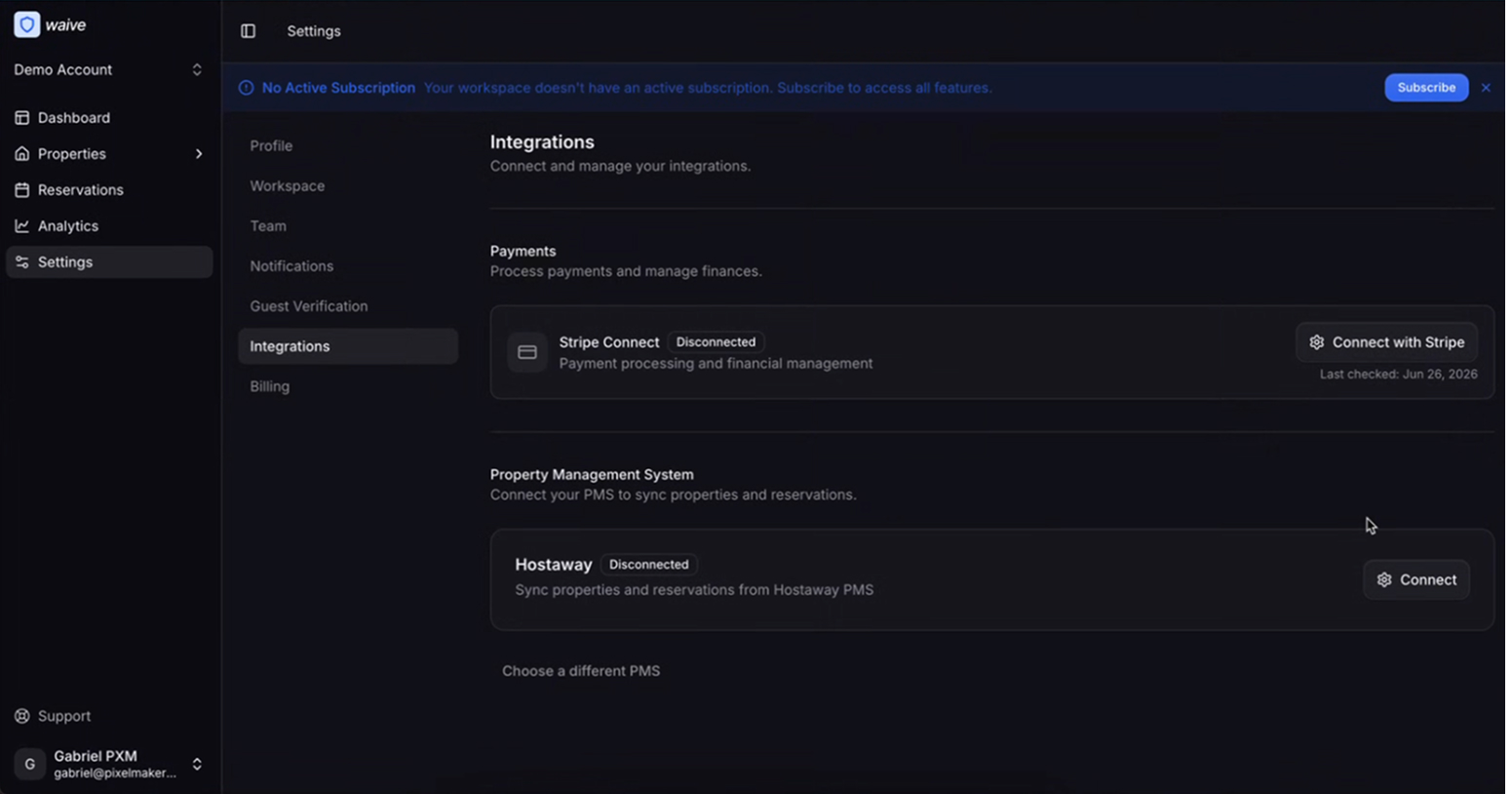Click the info icon in subscription banner
This screenshot has height=794, width=1512.
[247, 88]
